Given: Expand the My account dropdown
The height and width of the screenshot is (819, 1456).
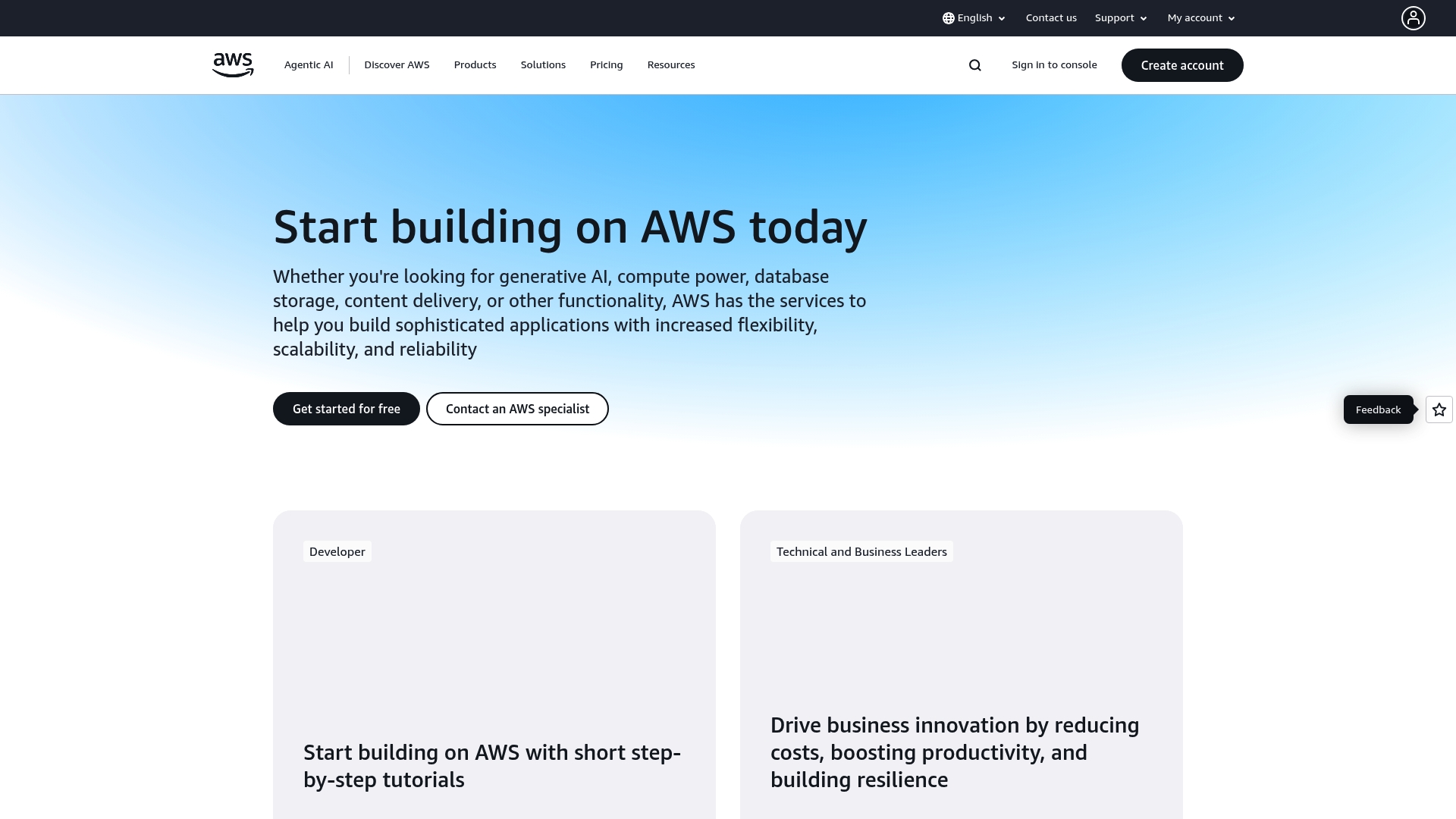Looking at the screenshot, I should (1200, 17).
